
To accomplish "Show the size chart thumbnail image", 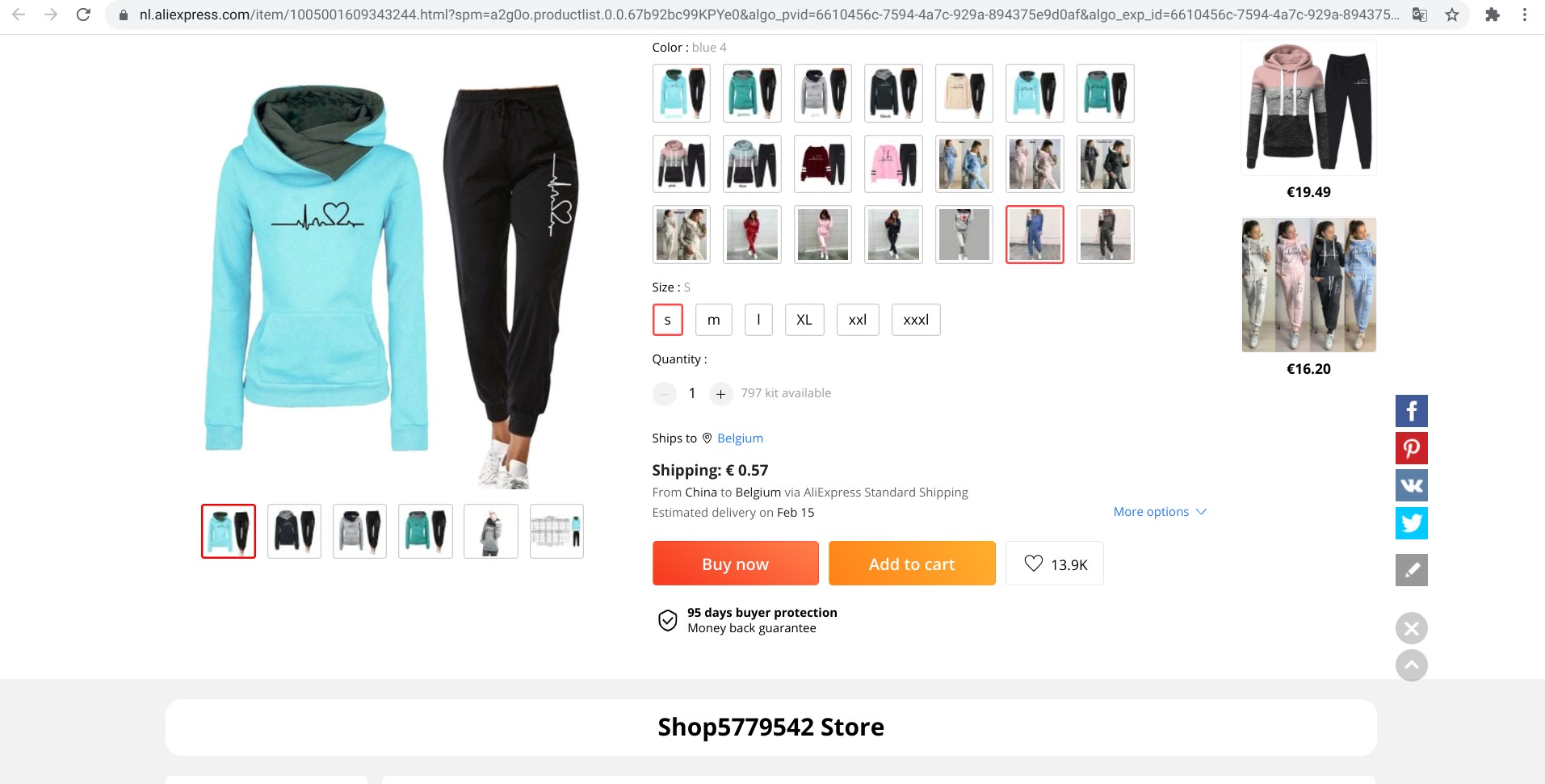I will [x=556, y=531].
